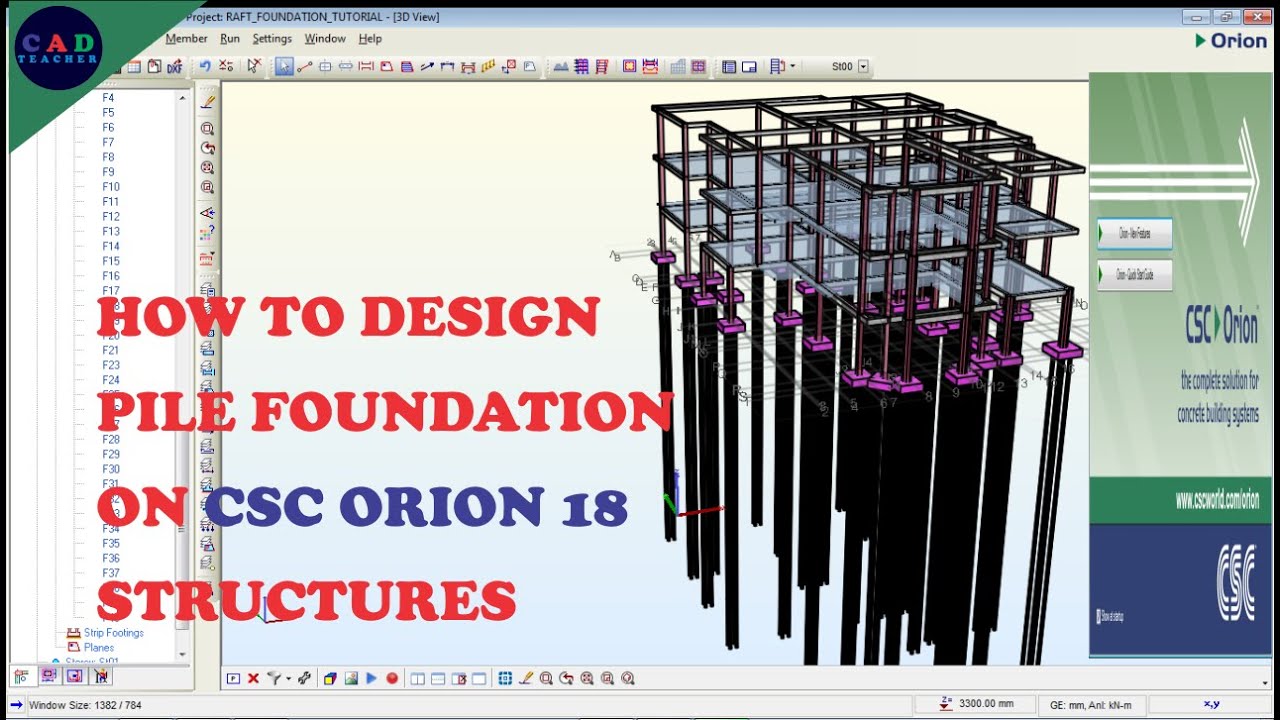Click the 3D cube view icon in bottom toolbar
1280x720 pixels.
pyautogui.click(x=330, y=678)
